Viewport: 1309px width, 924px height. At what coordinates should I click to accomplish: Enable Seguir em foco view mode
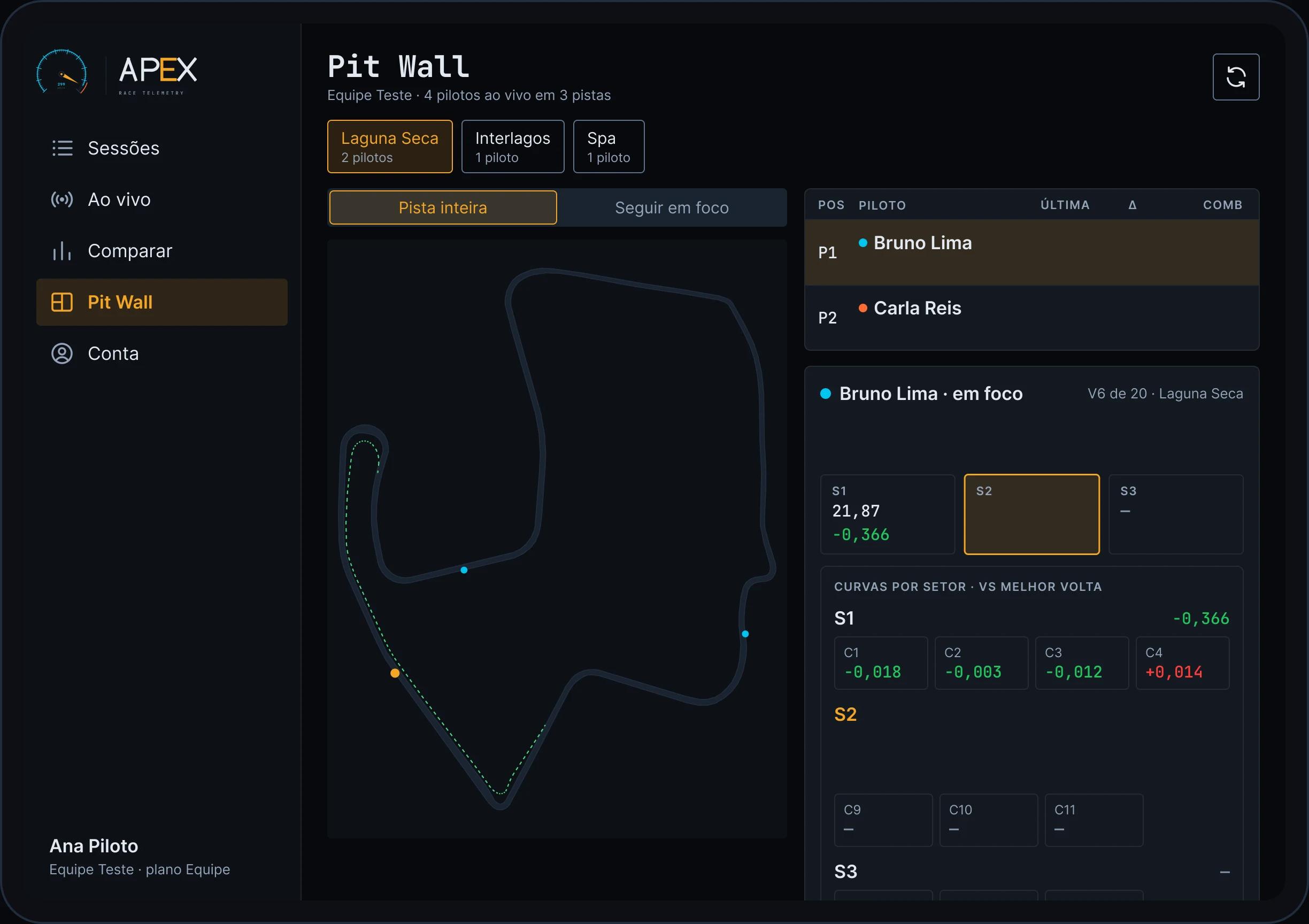pos(672,207)
